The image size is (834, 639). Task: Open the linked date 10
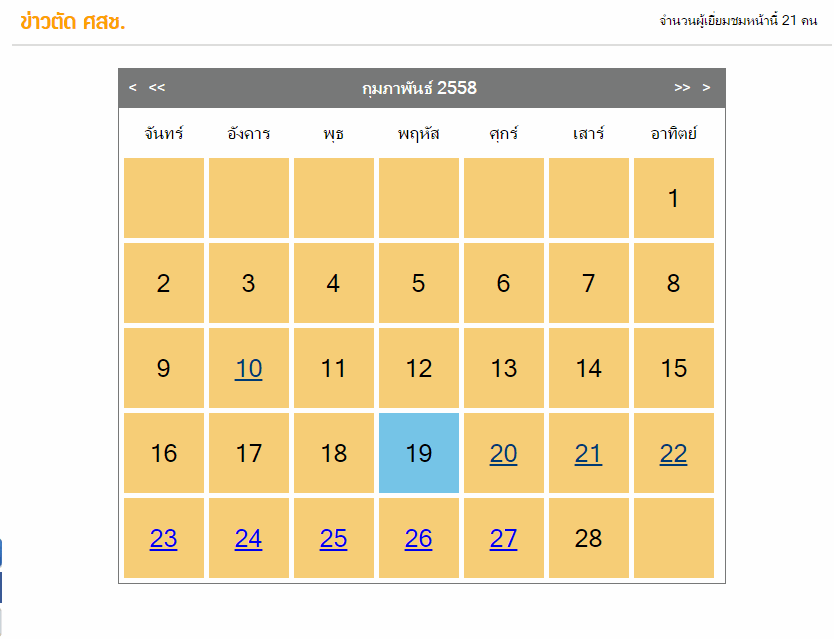pos(248,369)
